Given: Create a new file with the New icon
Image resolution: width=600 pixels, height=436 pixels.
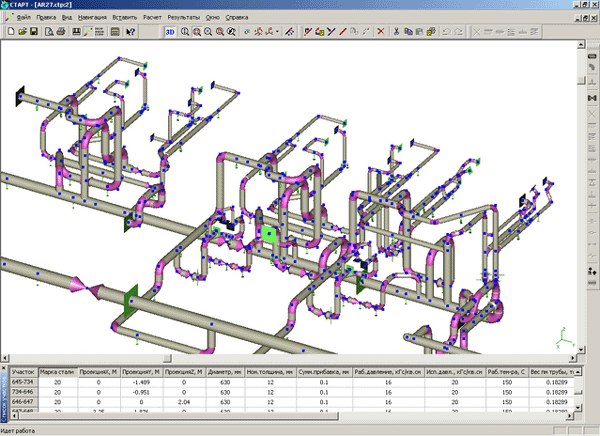Looking at the screenshot, I should 11,31.
